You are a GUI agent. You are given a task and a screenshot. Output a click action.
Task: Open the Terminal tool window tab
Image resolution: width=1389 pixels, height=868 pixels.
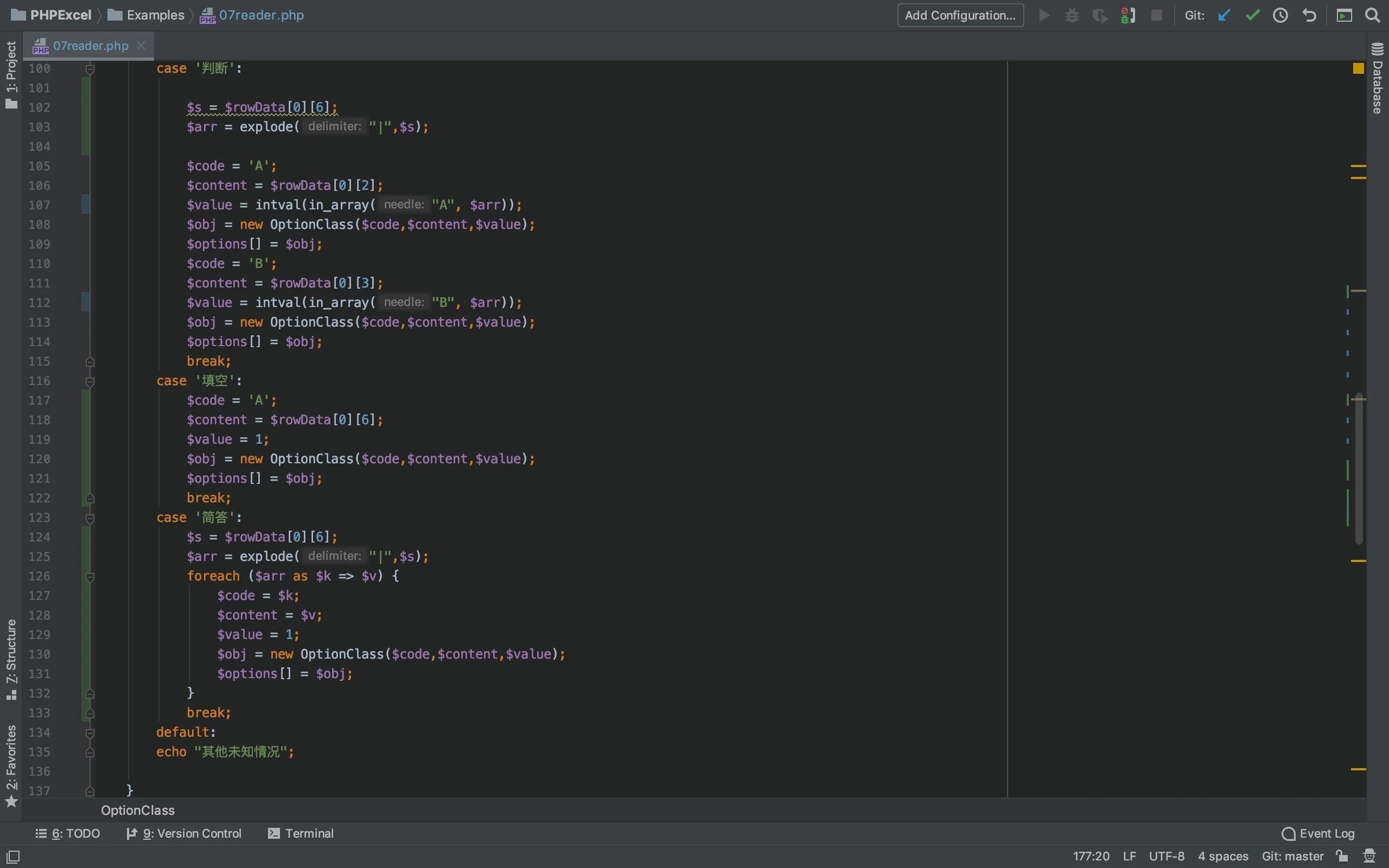point(301,833)
